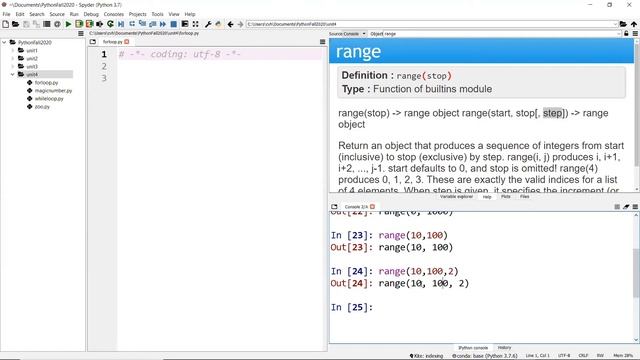The width and height of the screenshot is (640, 360).
Task: Expand the unit1 folder
Action: tap(13, 50)
